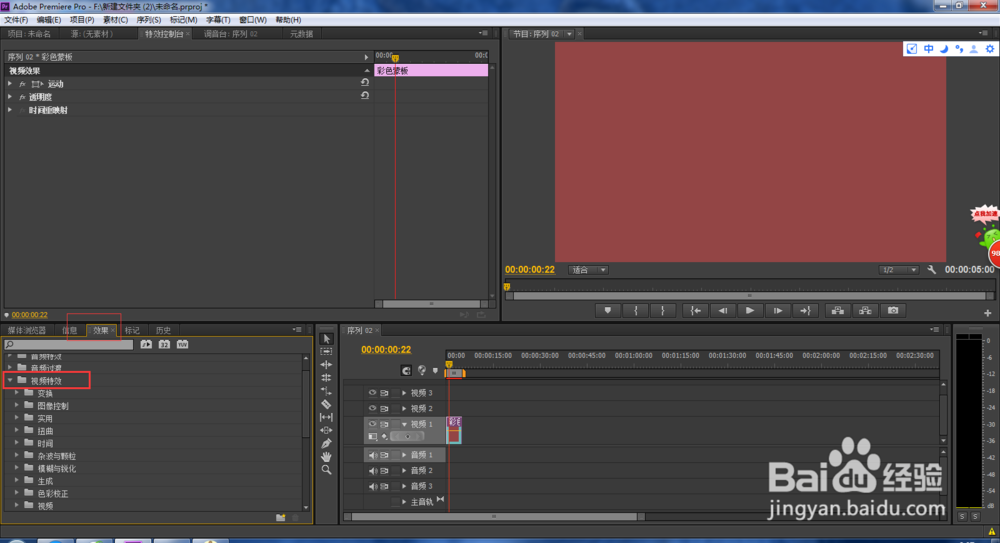This screenshot has width=1000, height=543.
Task: Click the Go to In point button
Action: click(x=695, y=311)
